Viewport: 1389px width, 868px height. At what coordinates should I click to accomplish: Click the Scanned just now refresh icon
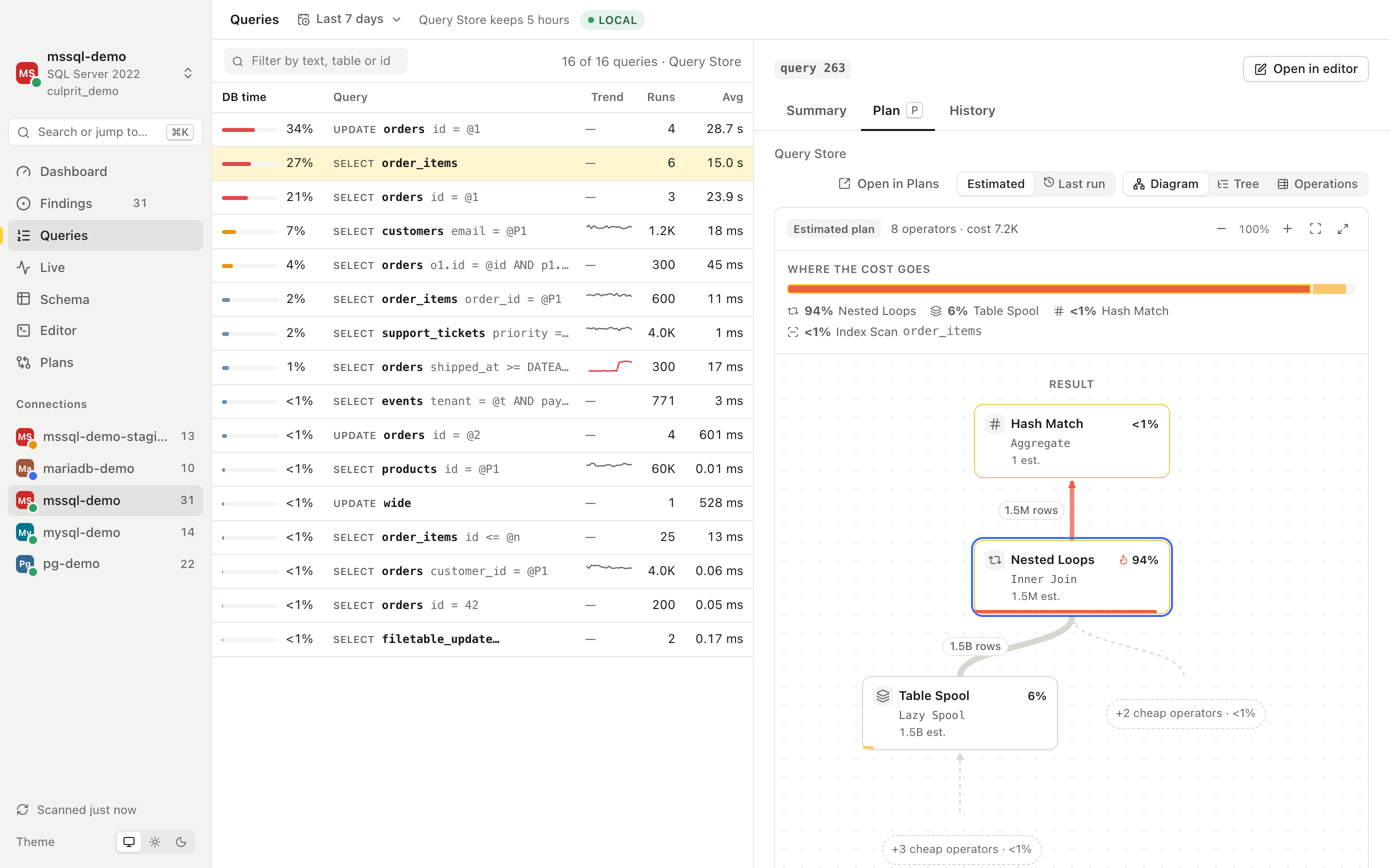click(x=22, y=809)
